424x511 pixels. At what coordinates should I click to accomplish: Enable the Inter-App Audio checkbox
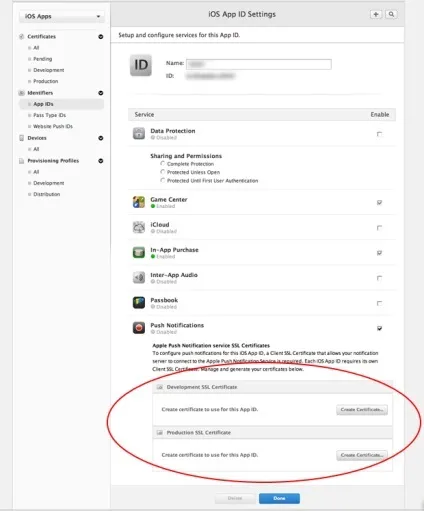(x=379, y=278)
